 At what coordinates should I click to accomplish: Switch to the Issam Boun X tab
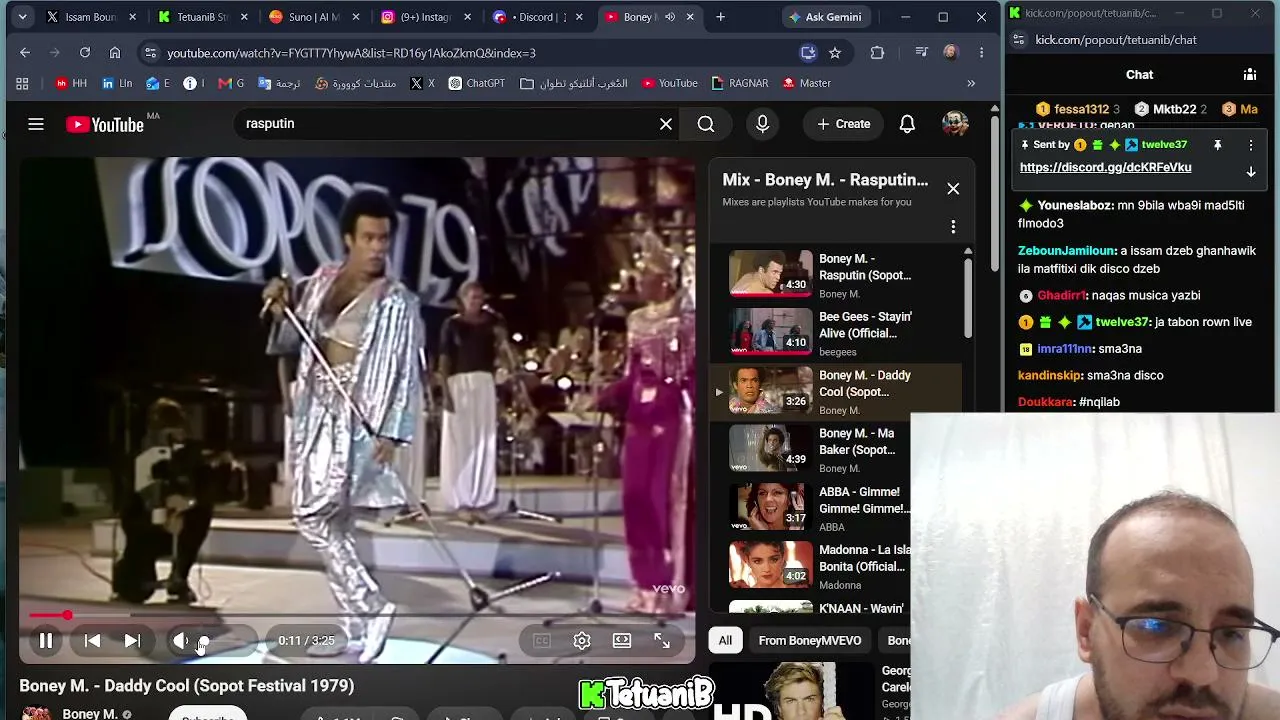(90, 17)
